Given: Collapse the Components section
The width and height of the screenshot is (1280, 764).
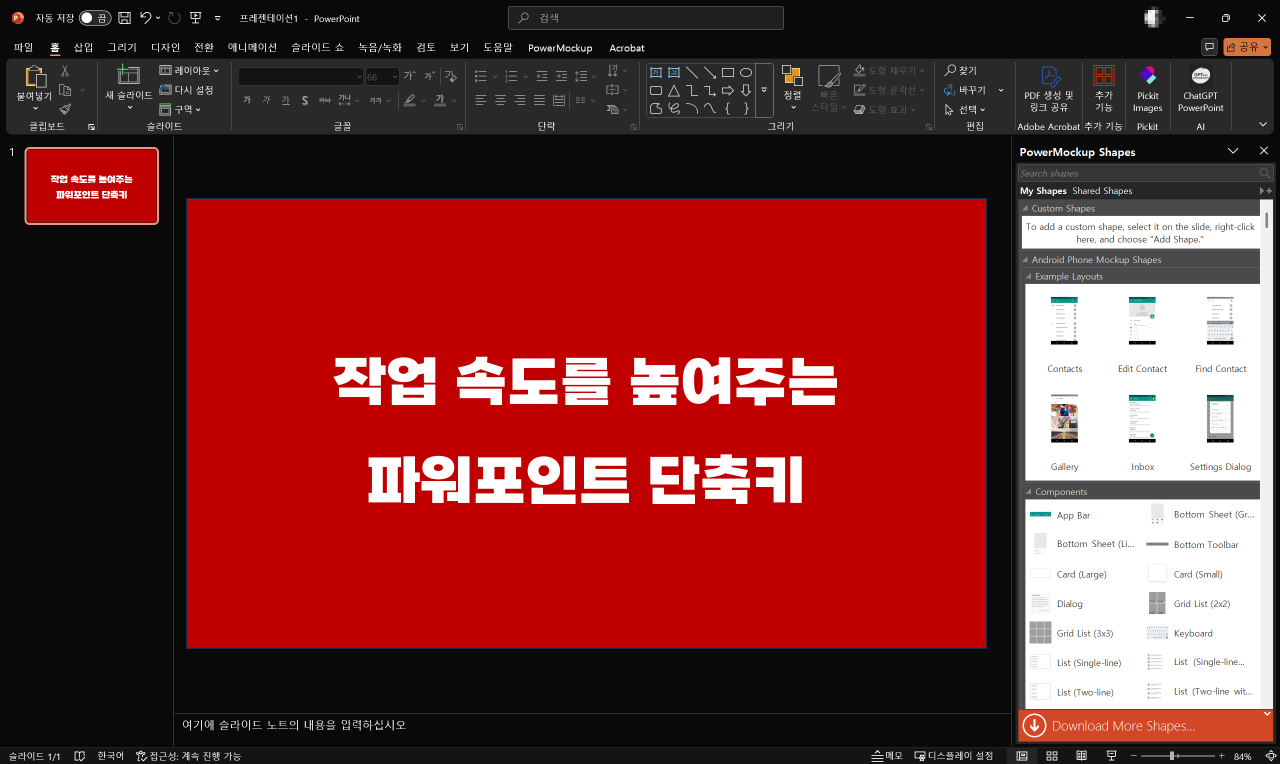Looking at the screenshot, I should tap(1029, 492).
